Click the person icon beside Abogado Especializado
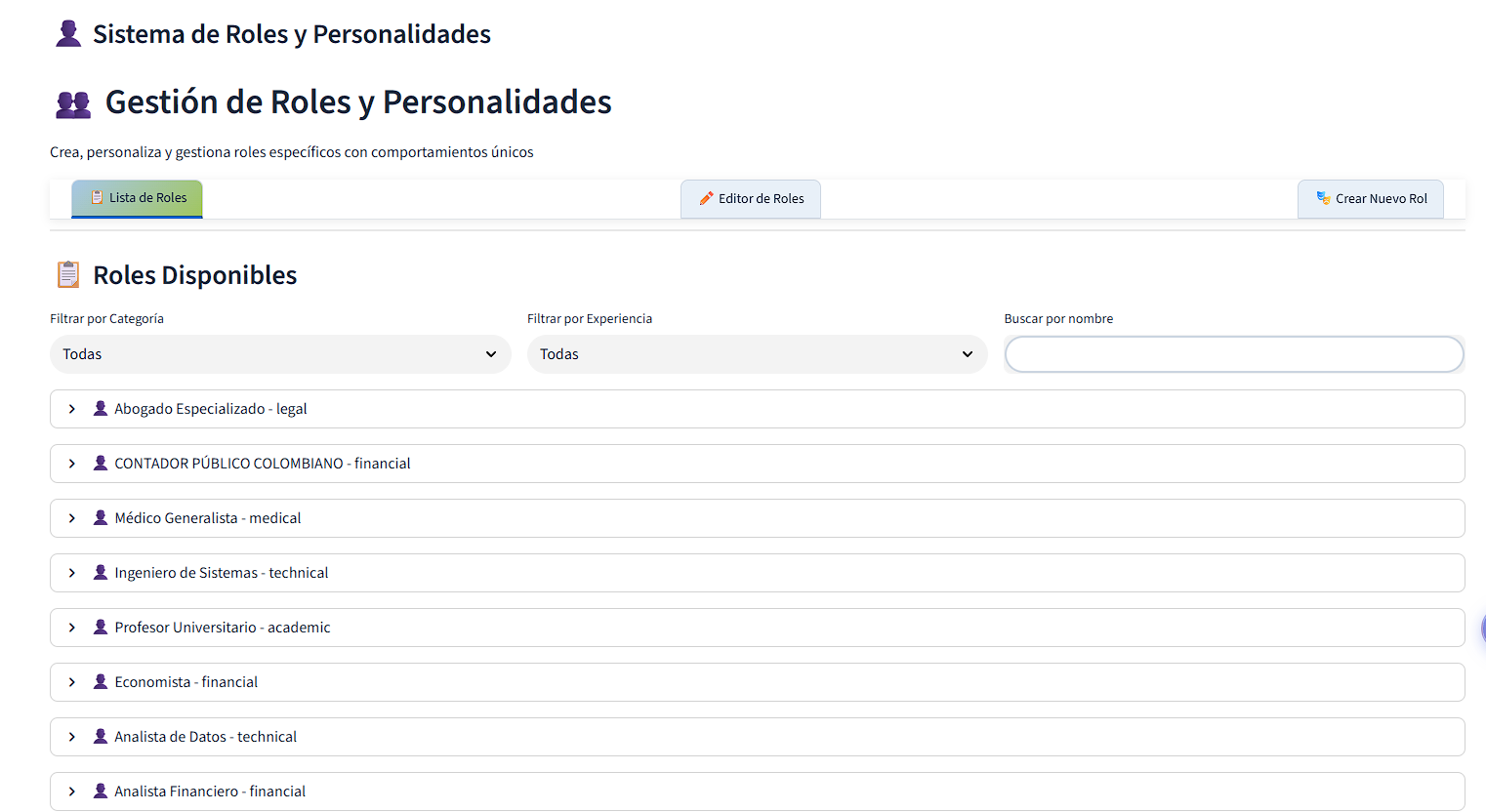This screenshot has height=812, width=1486. pos(100,409)
